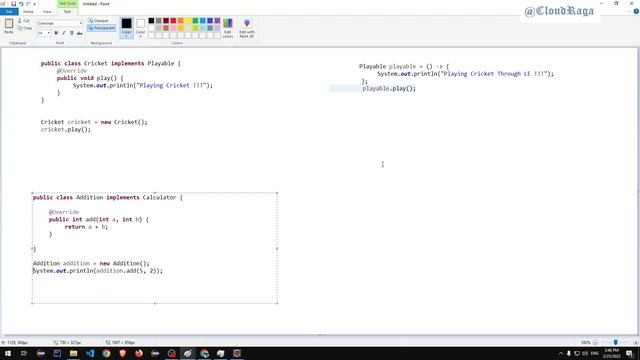
Task: Toggle strikethrough text formatting
Action: [80, 33]
